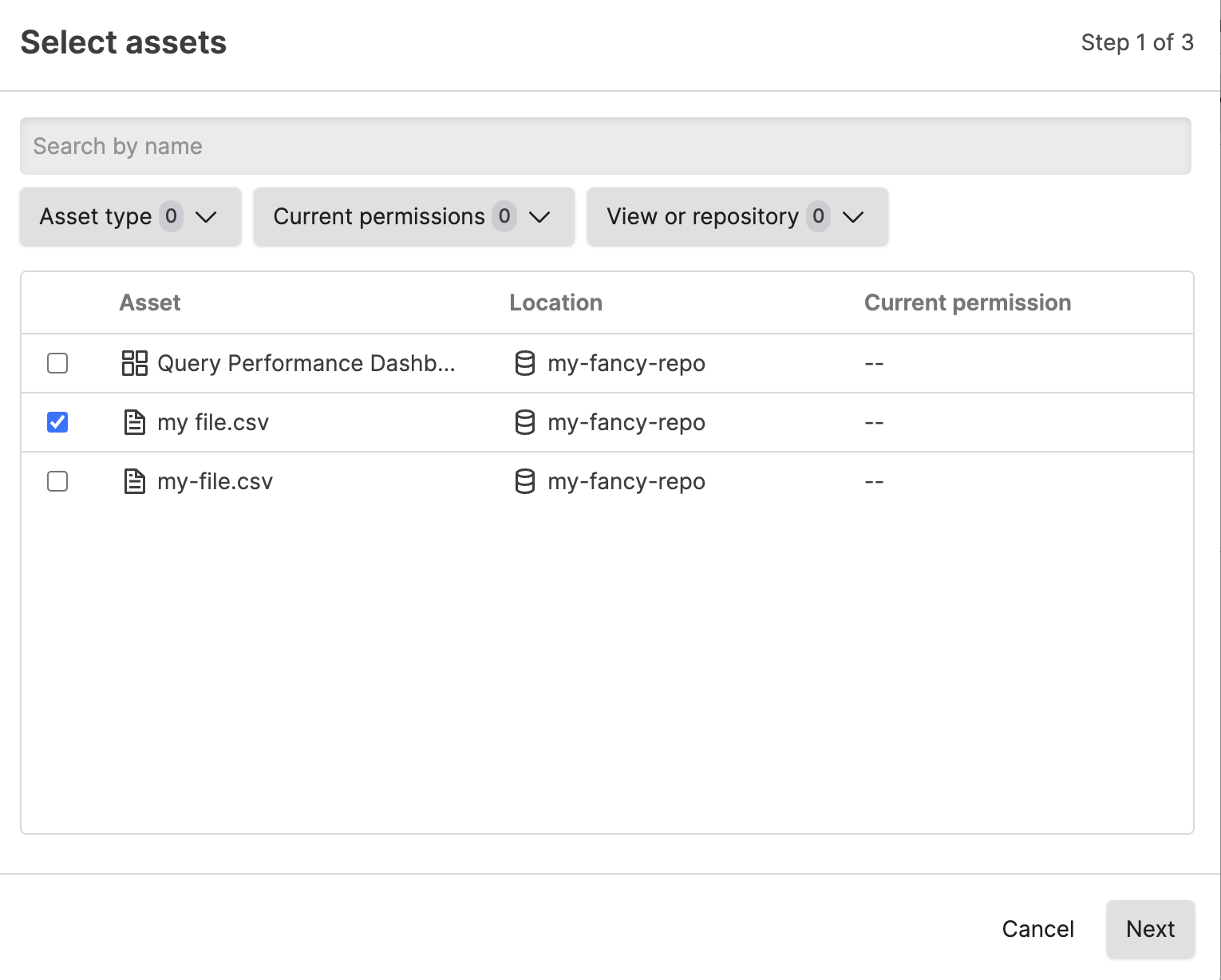
Task: Click the document icon next to my-file.csv
Action: (134, 481)
